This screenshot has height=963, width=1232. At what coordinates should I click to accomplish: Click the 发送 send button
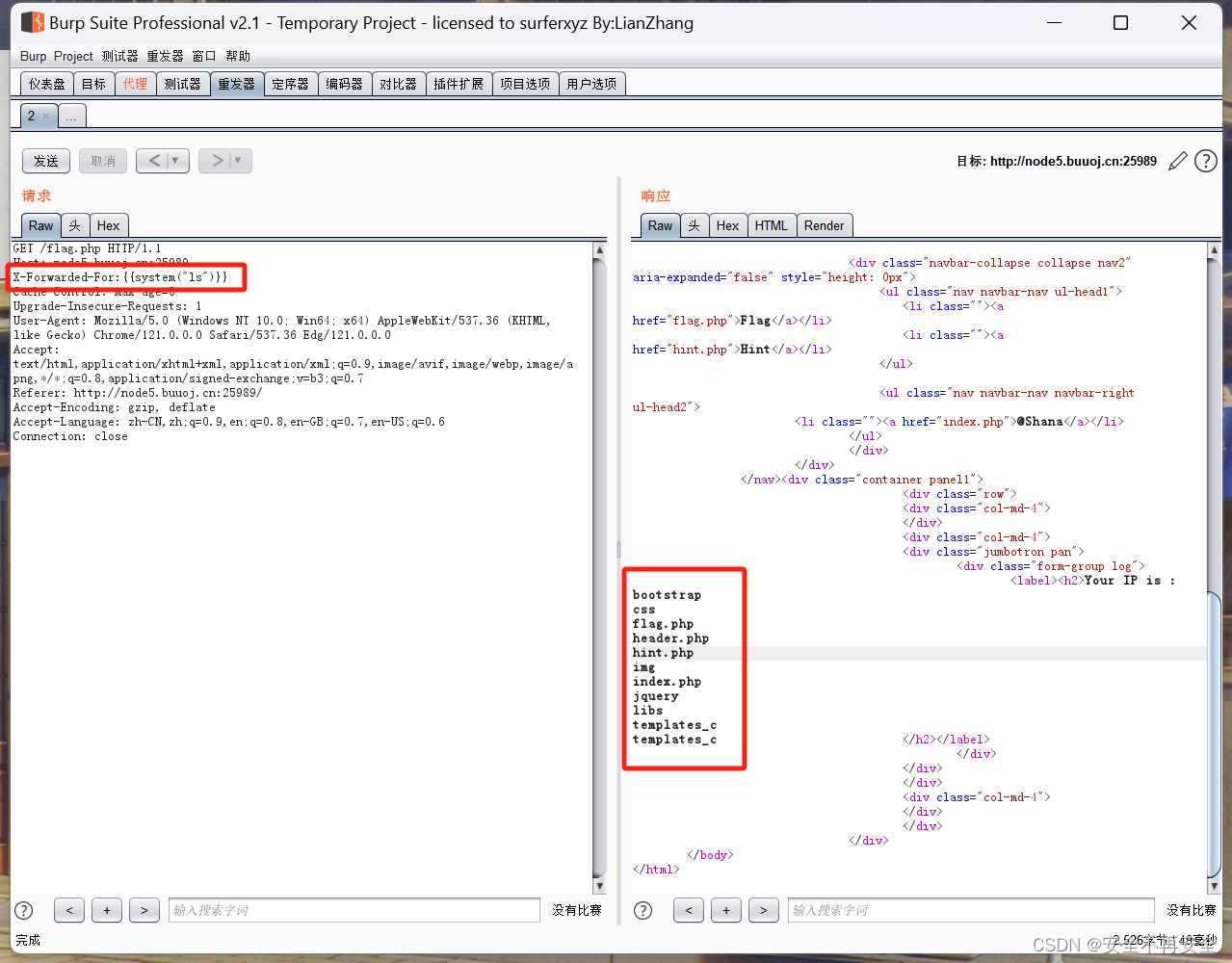tap(46, 161)
